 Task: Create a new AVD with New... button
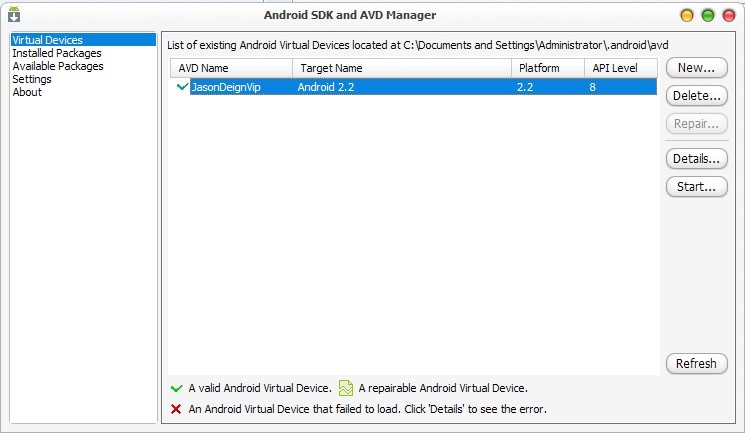click(696, 67)
